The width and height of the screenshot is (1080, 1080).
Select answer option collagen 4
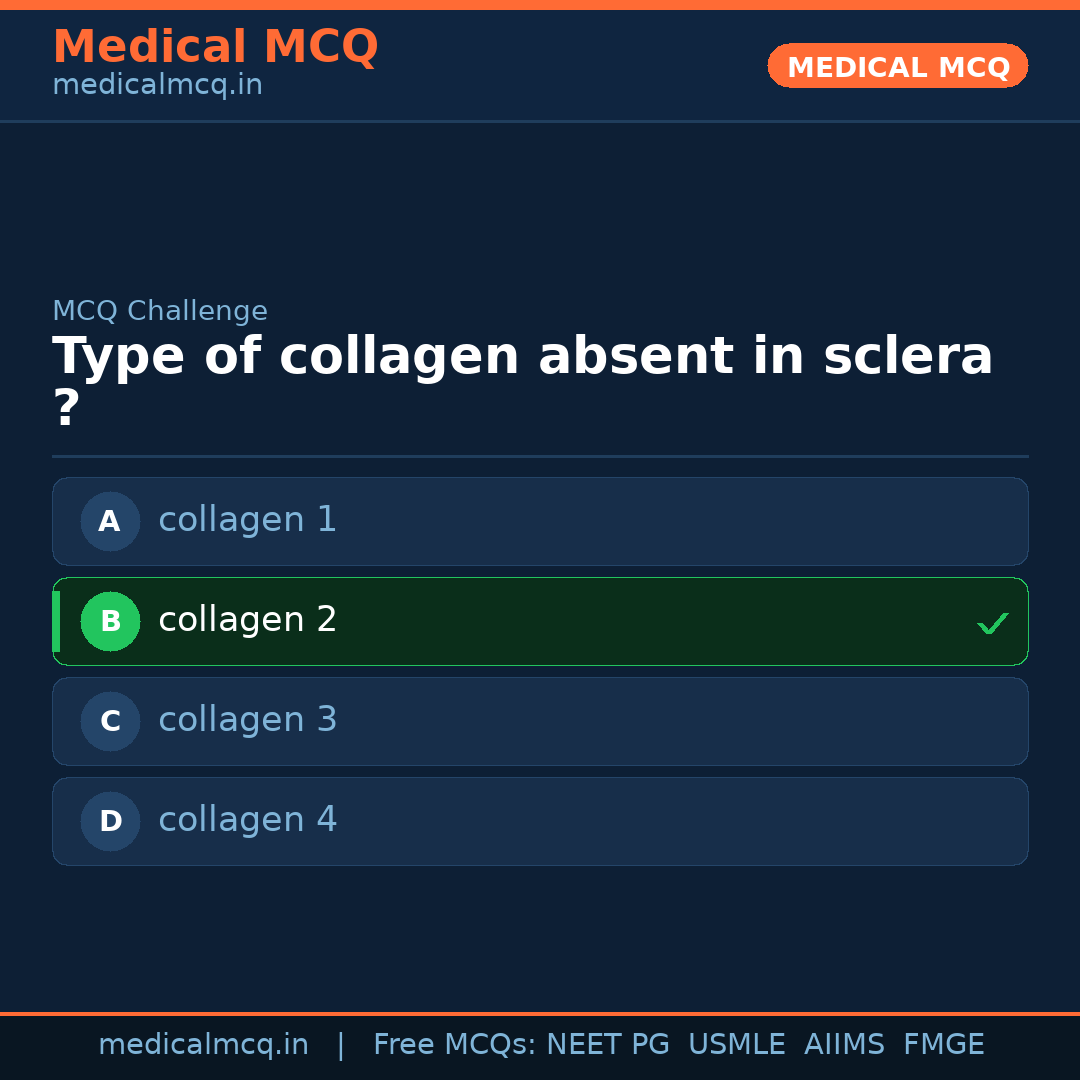(x=540, y=821)
